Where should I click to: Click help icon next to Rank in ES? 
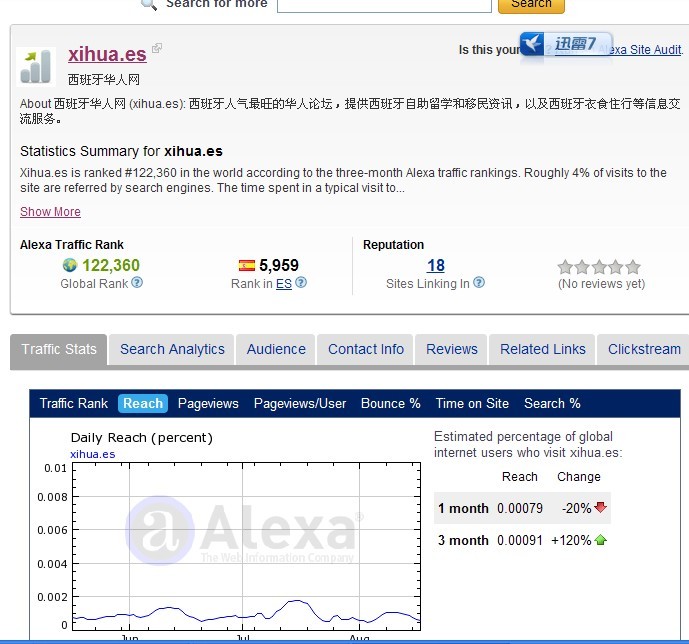[301, 283]
